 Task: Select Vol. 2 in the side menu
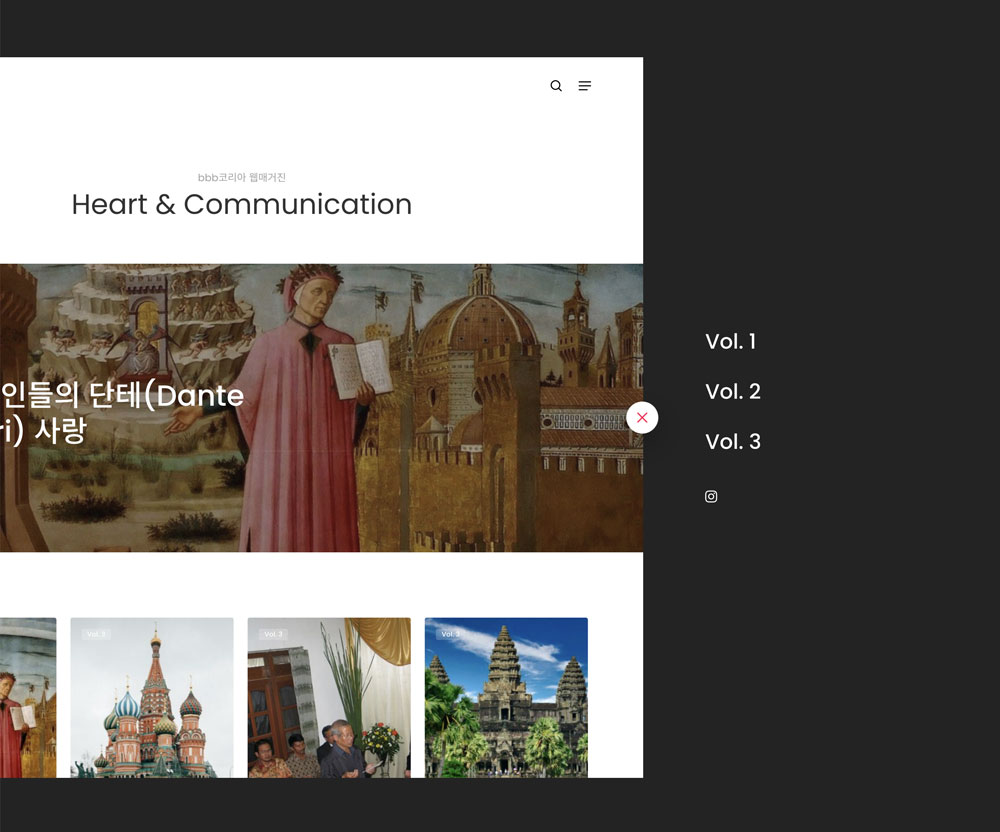point(733,391)
